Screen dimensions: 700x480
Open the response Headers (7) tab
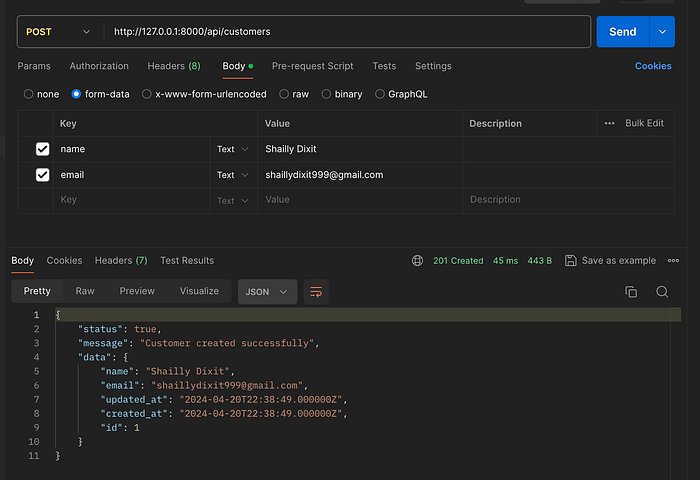(121, 261)
